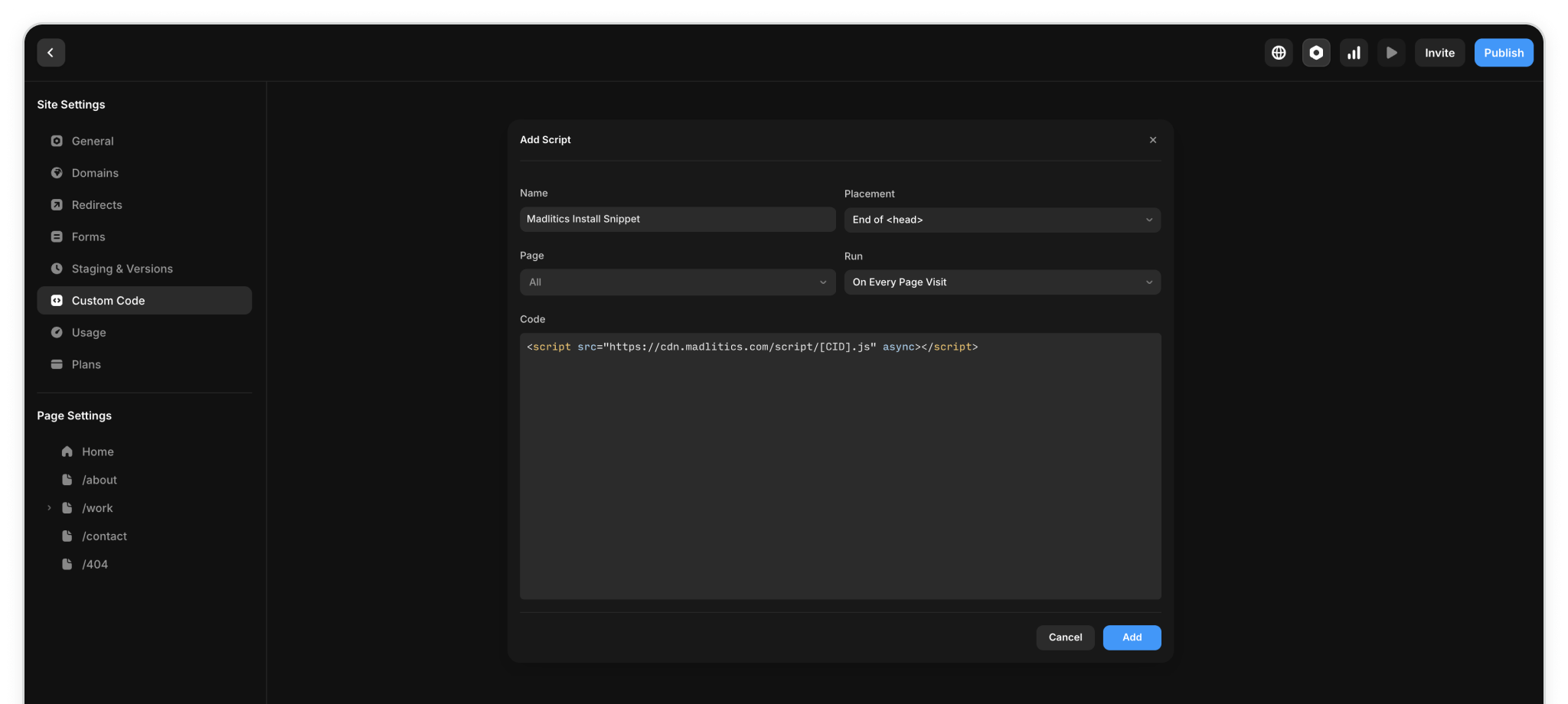The width and height of the screenshot is (1568, 704).
Task: Open Usage settings
Action: 144,332
